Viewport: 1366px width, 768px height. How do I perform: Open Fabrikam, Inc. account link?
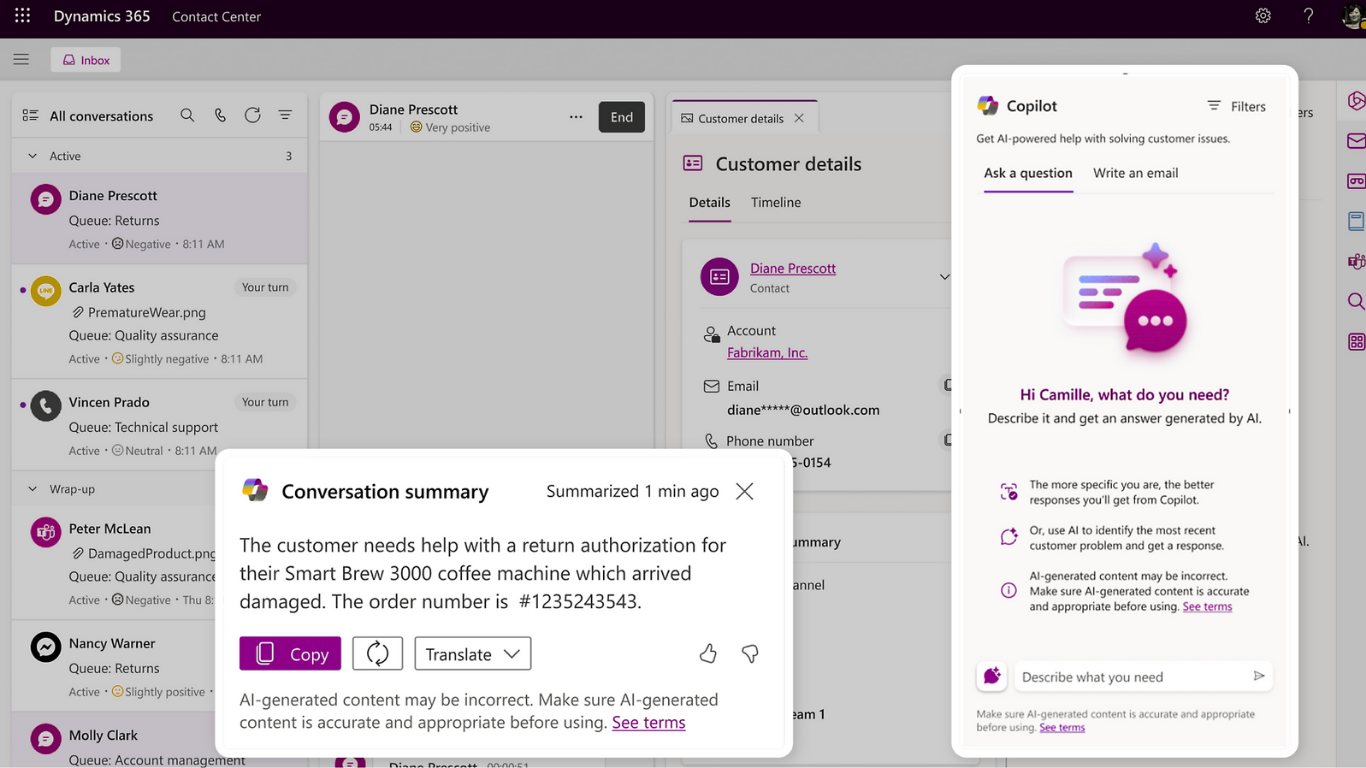click(x=767, y=352)
